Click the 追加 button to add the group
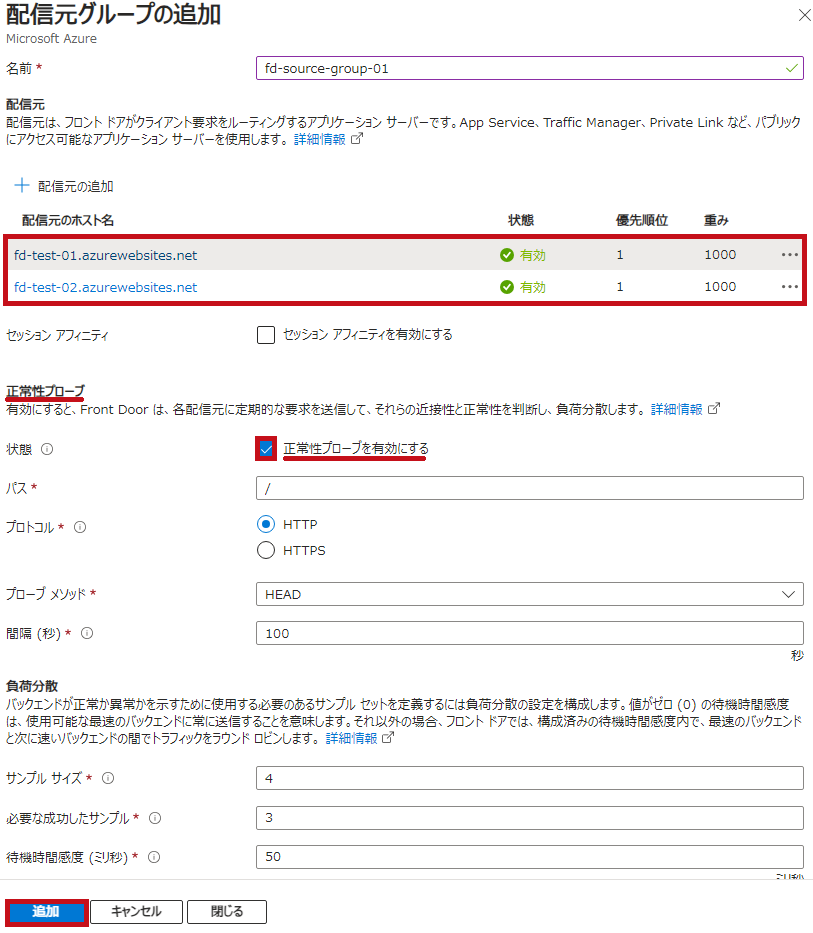Screen dimensions: 813x933 [46, 912]
